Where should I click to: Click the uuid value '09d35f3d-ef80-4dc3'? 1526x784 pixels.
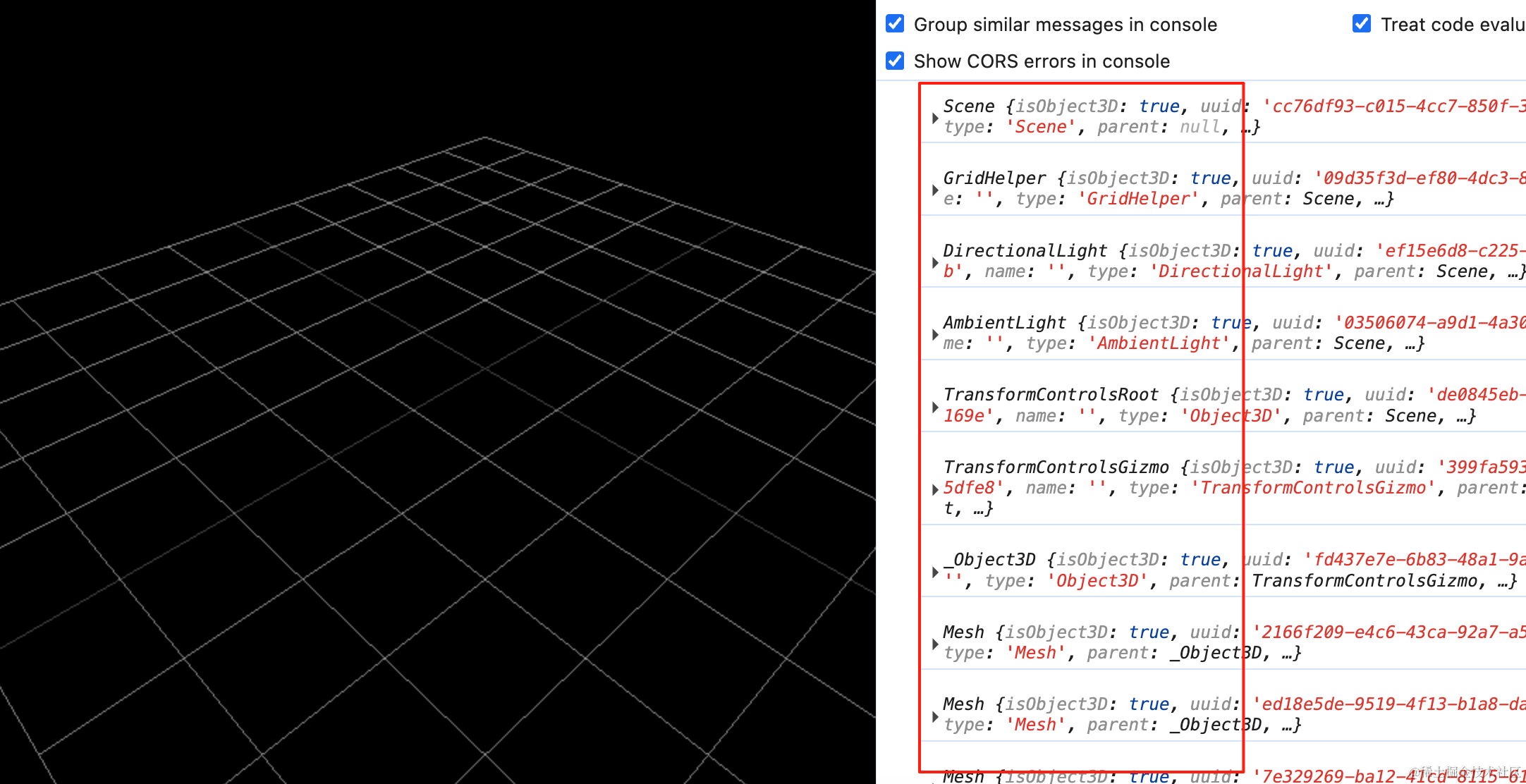click(x=1420, y=178)
